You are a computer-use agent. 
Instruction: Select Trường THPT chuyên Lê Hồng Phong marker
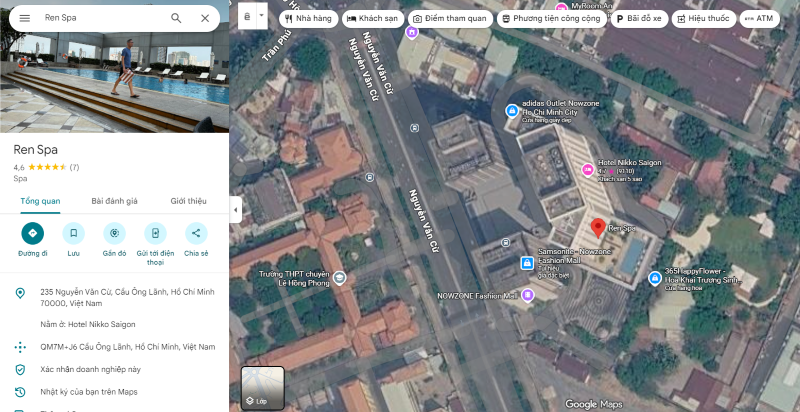click(x=339, y=278)
